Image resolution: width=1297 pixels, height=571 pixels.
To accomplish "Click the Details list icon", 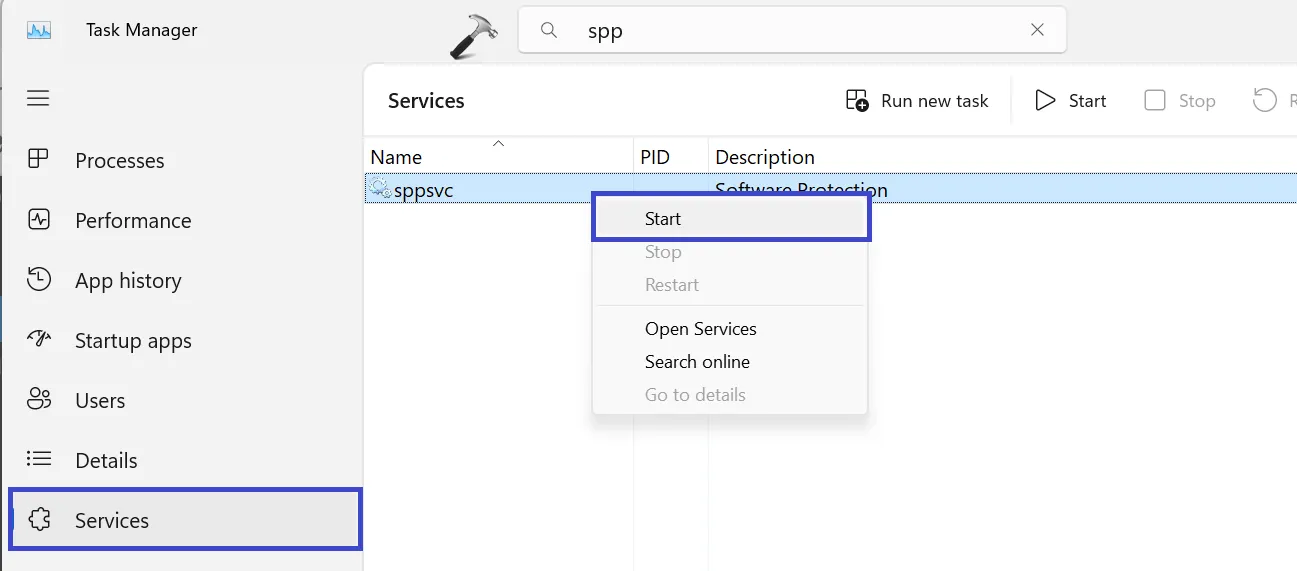I will click(38, 459).
